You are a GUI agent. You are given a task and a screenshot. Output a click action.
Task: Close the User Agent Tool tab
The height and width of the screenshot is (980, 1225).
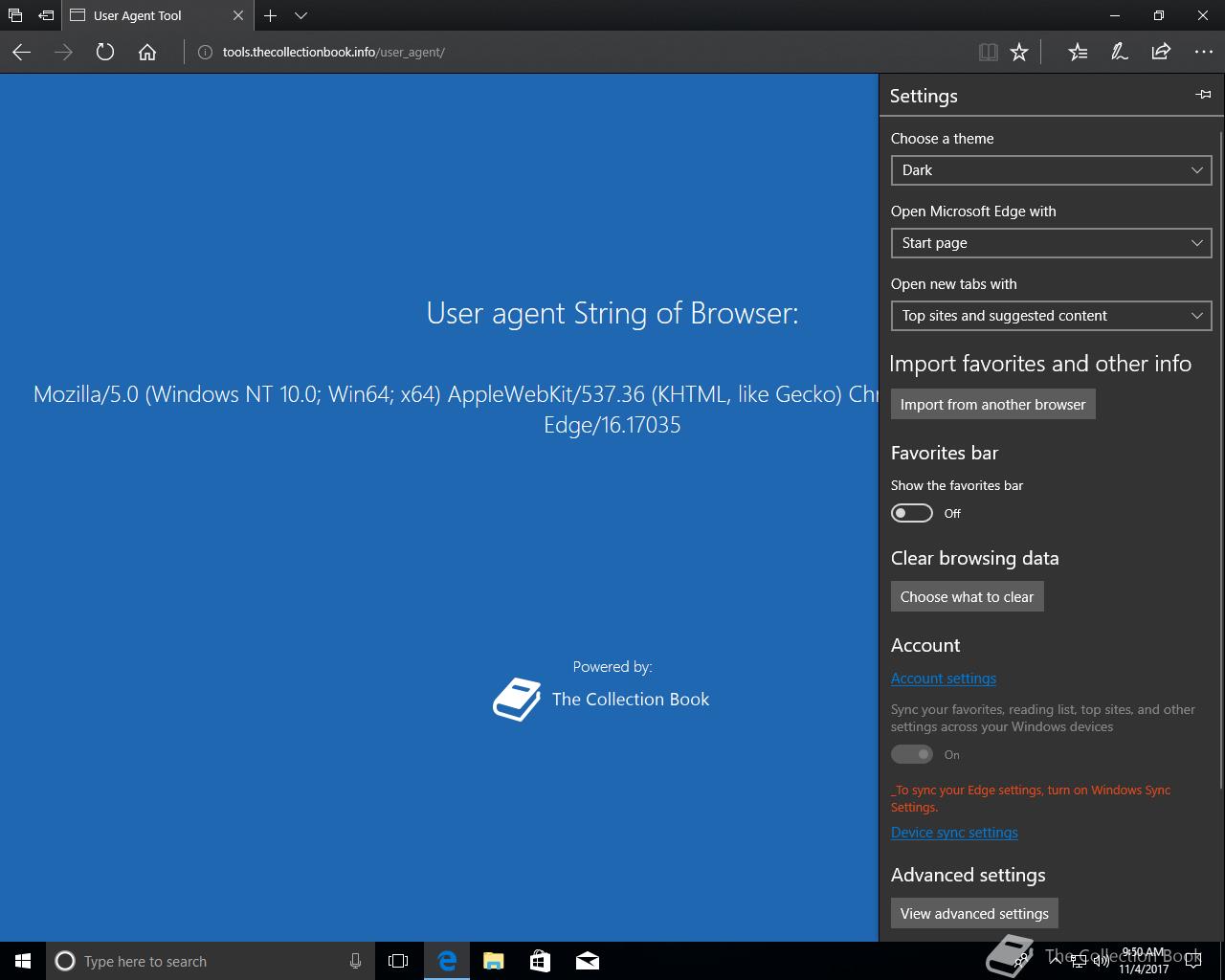pyautogui.click(x=238, y=15)
